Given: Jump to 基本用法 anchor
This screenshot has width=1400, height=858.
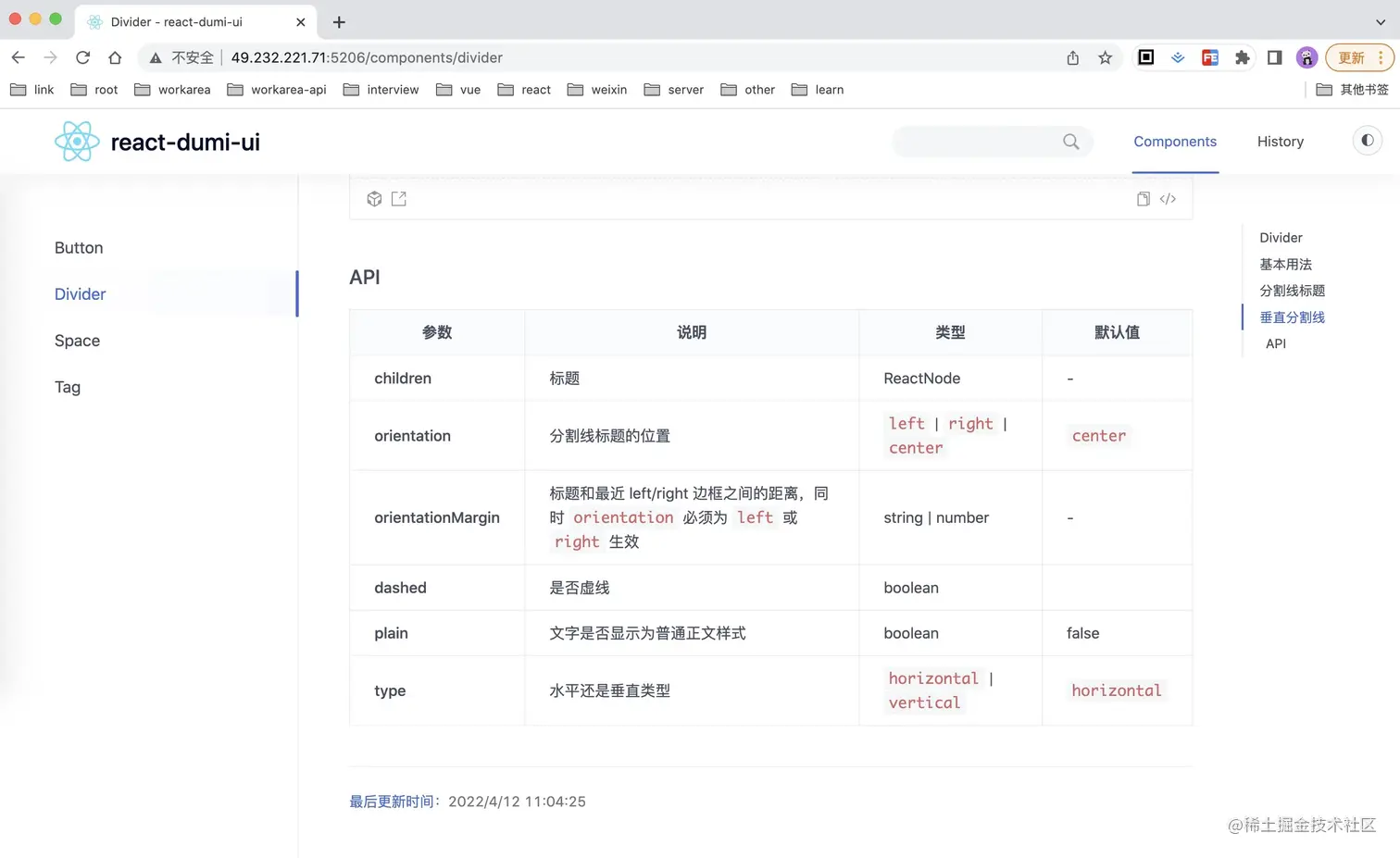Looking at the screenshot, I should (x=1286, y=265).
